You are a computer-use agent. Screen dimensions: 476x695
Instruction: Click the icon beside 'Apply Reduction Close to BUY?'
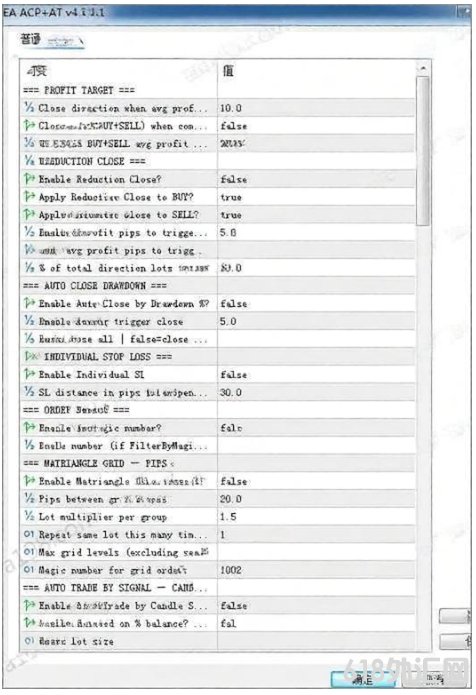(x=29, y=196)
